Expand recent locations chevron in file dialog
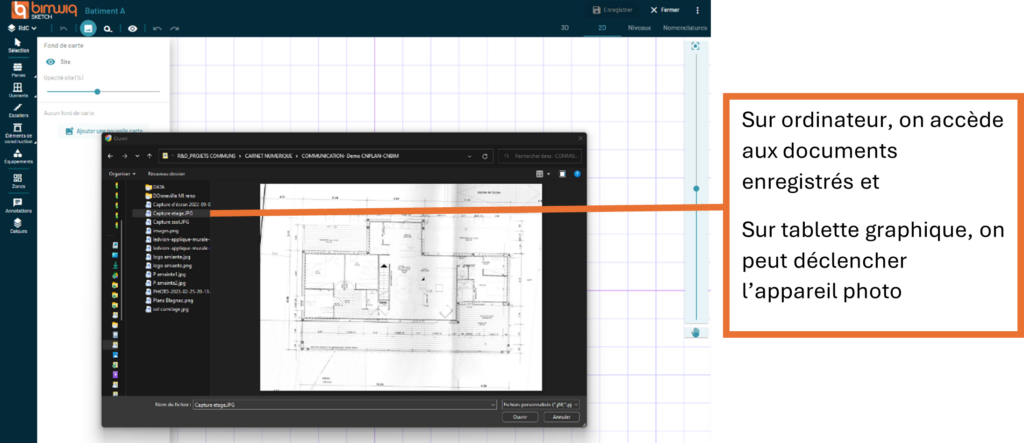This screenshot has width=1024, height=443. (136, 156)
